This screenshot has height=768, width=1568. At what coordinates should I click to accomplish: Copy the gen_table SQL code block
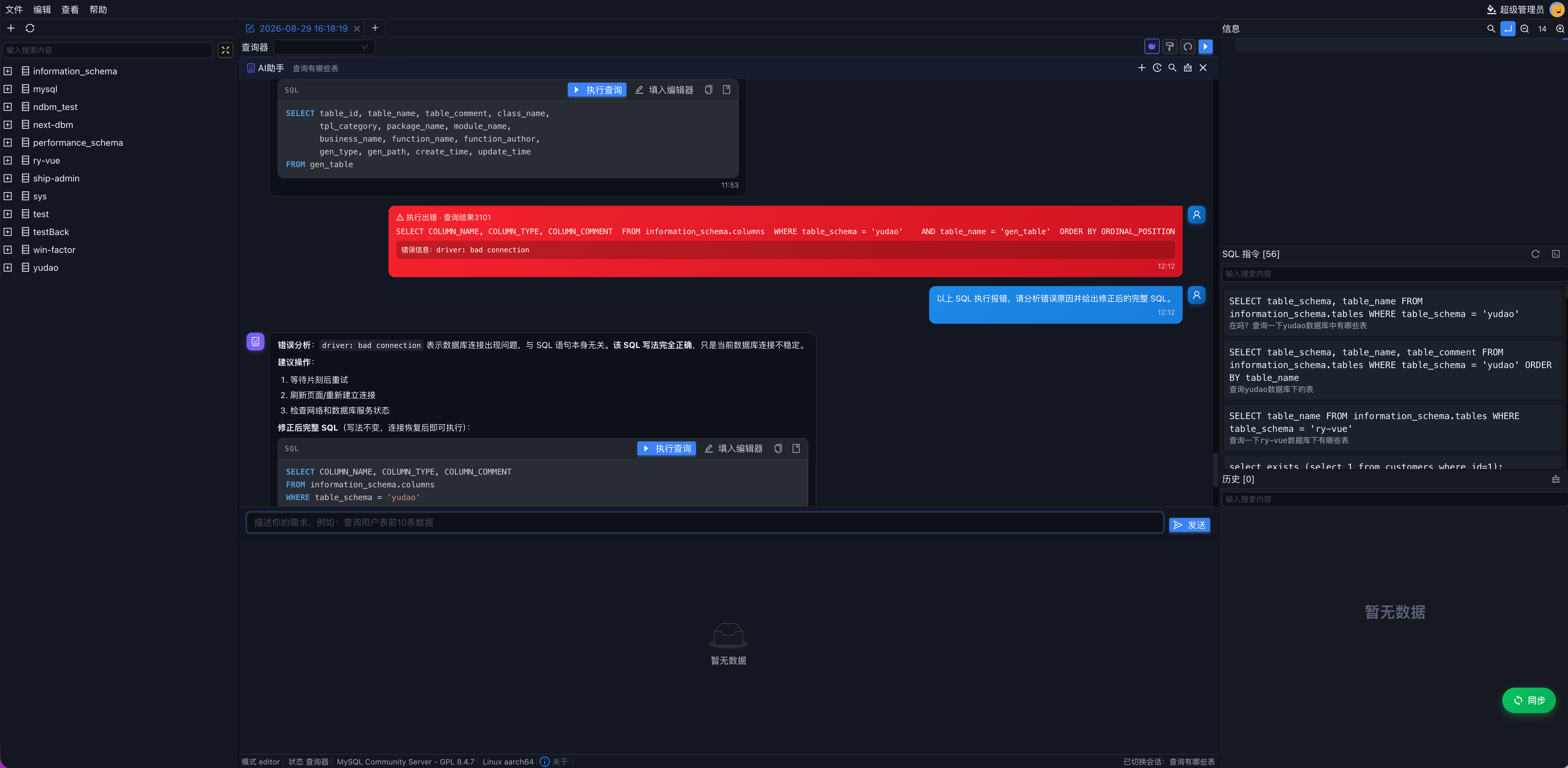click(x=708, y=90)
